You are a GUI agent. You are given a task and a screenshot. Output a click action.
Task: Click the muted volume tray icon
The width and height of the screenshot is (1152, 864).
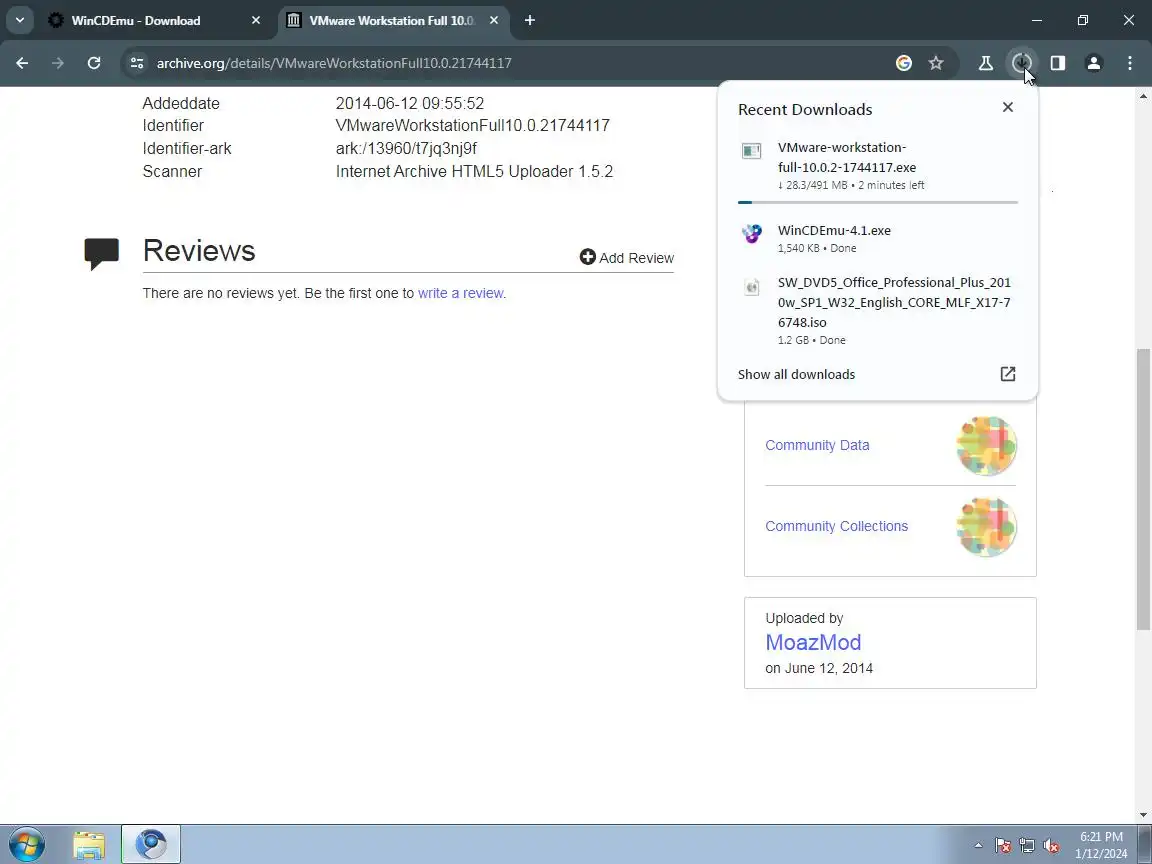coord(1051,846)
